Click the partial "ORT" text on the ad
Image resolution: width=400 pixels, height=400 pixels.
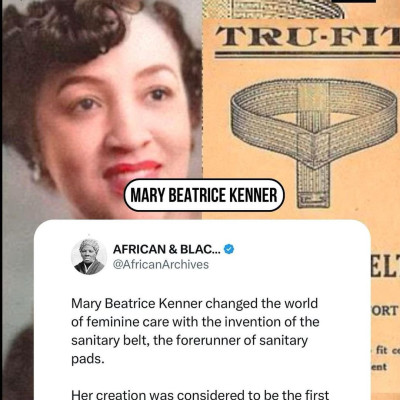pyautogui.click(x=385, y=311)
